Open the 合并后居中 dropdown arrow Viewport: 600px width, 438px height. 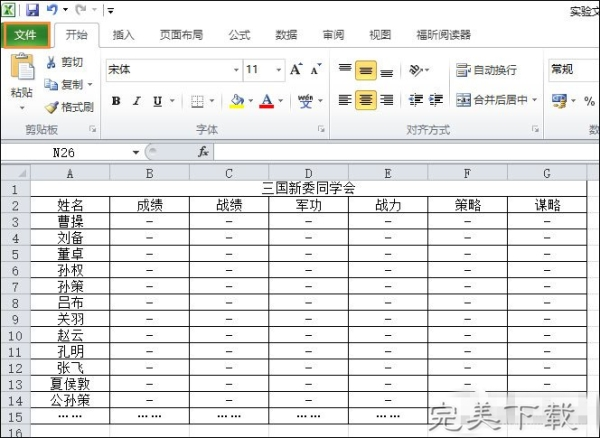pos(535,100)
